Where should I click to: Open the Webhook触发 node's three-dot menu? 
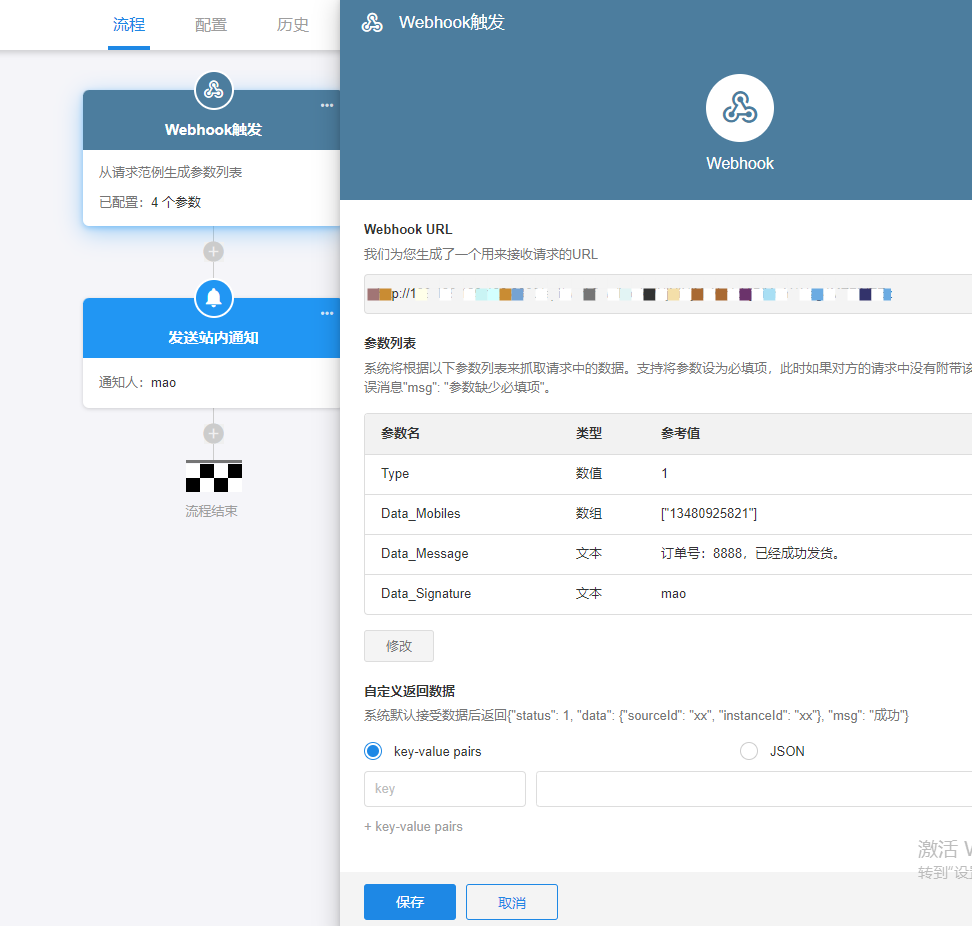click(x=327, y=106)
